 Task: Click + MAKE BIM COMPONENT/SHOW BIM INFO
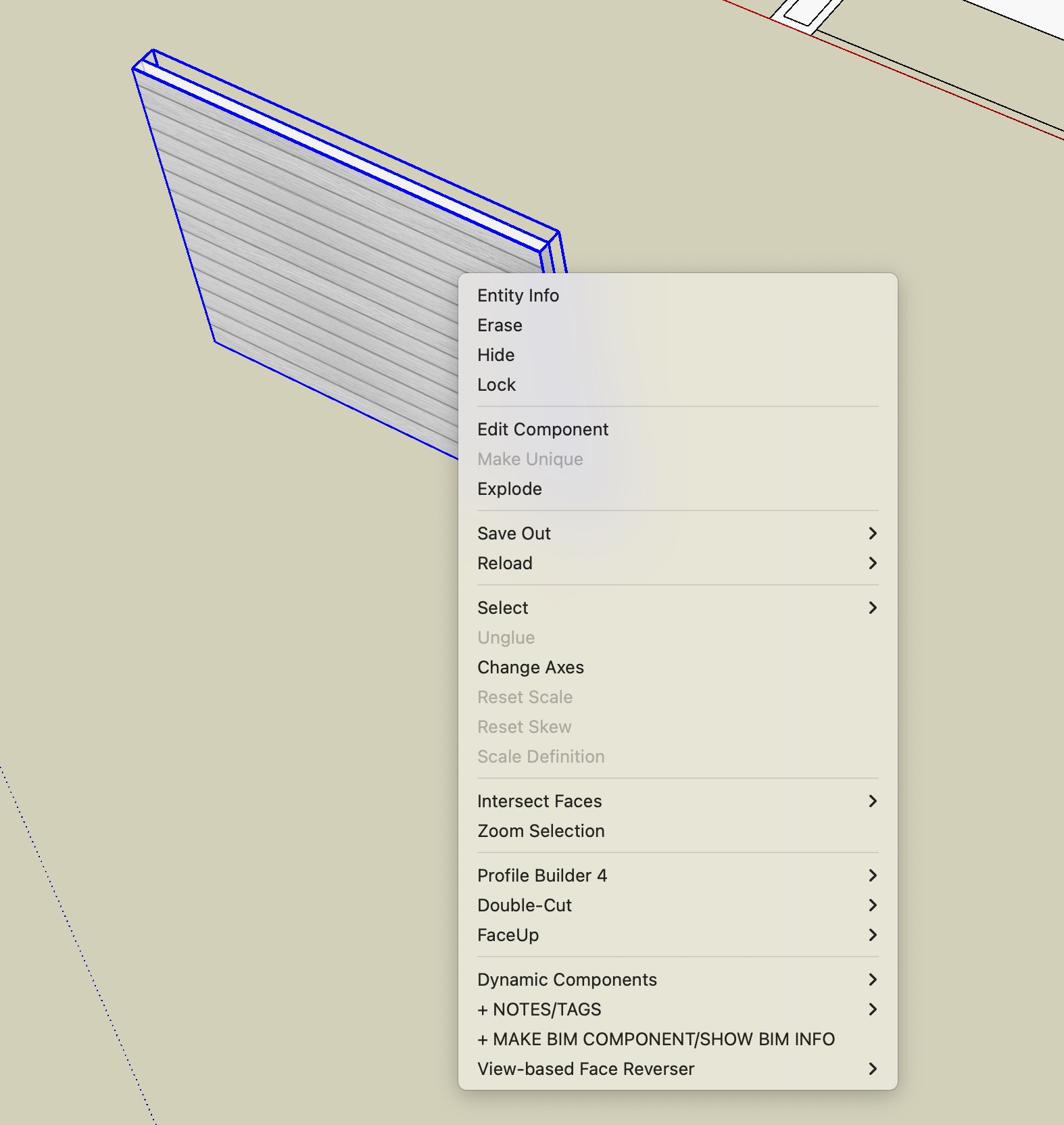[x=656, y=1039]
